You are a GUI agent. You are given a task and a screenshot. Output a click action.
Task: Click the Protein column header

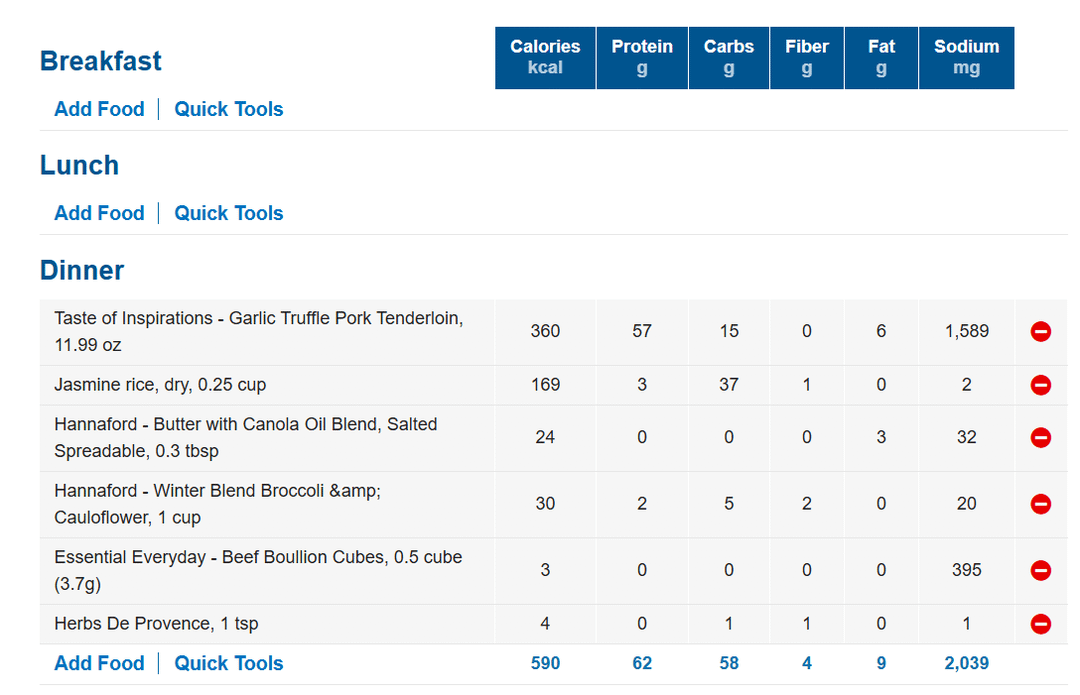642,58
